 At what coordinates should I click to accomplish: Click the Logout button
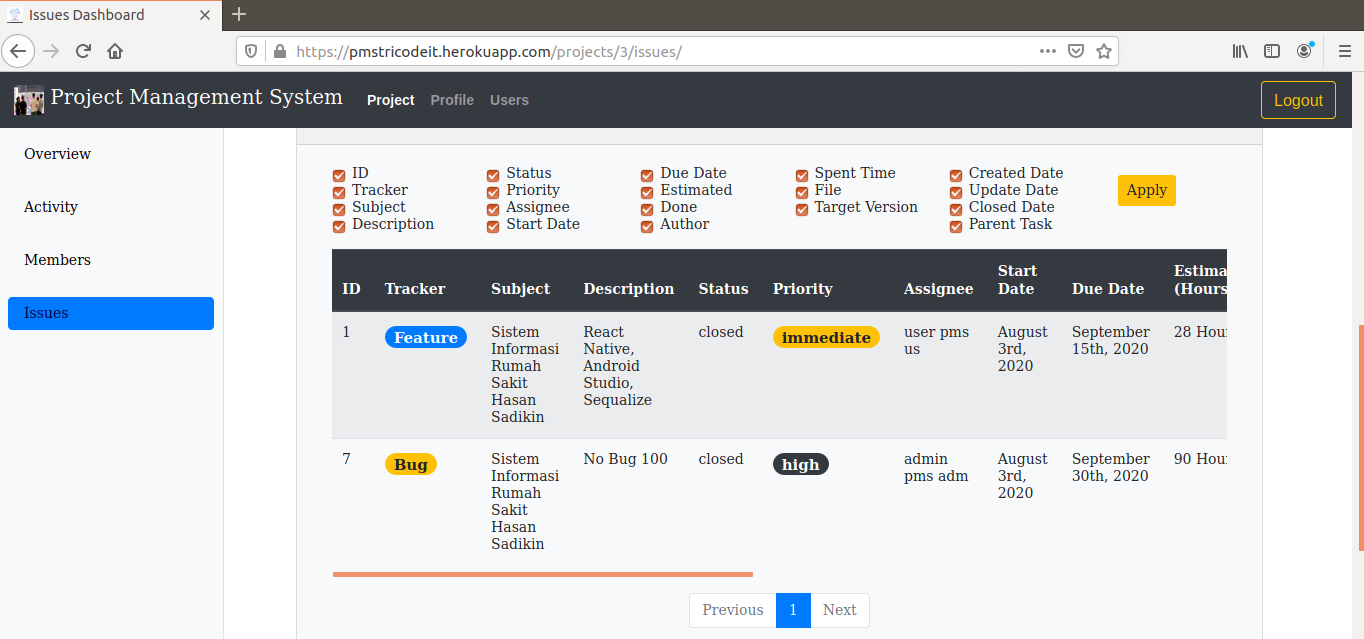click(1298, 100)
